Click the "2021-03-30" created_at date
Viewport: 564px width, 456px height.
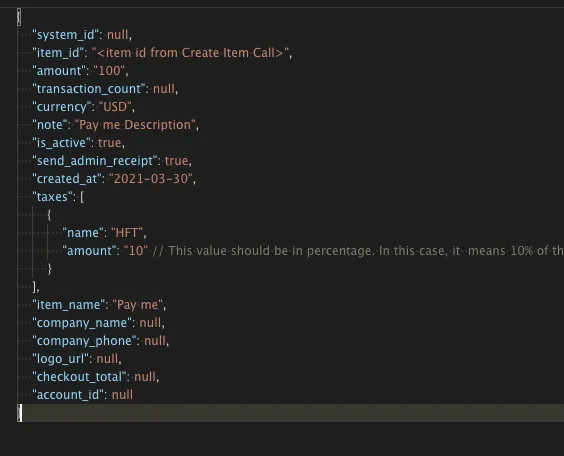[x=151, y=179]
